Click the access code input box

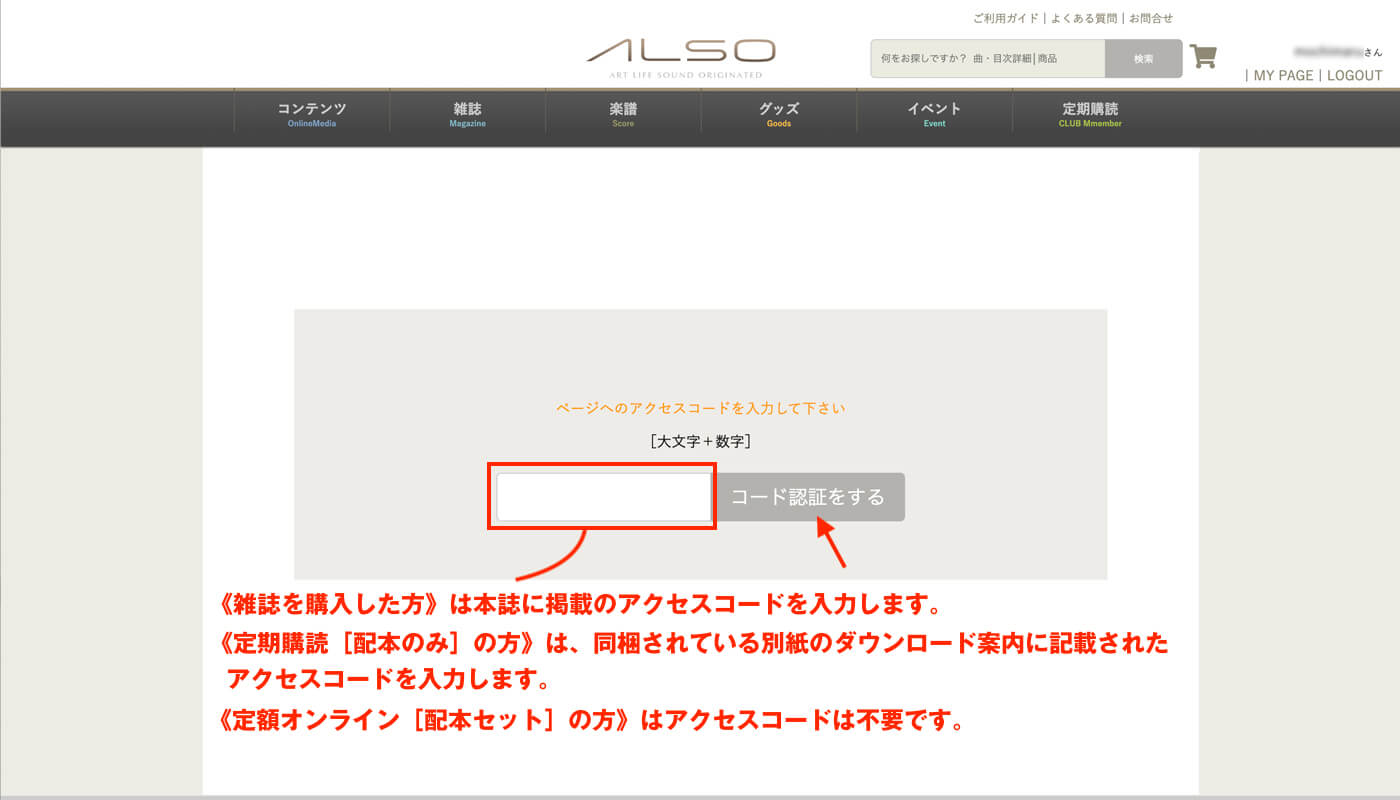[603, 497]
